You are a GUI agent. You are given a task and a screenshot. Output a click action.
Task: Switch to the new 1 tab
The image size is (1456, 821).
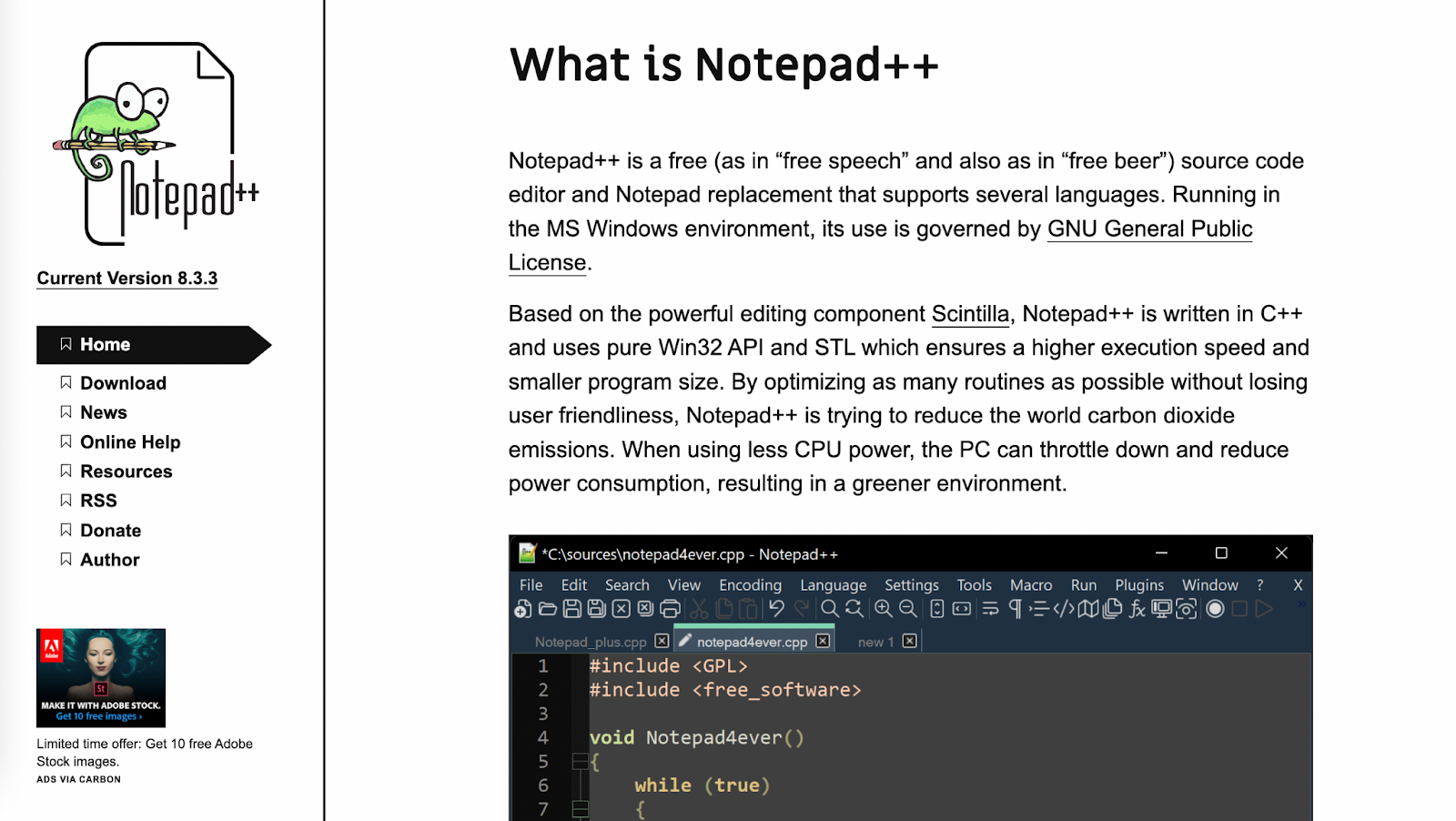pyautogui.click(x=875, y=642)
